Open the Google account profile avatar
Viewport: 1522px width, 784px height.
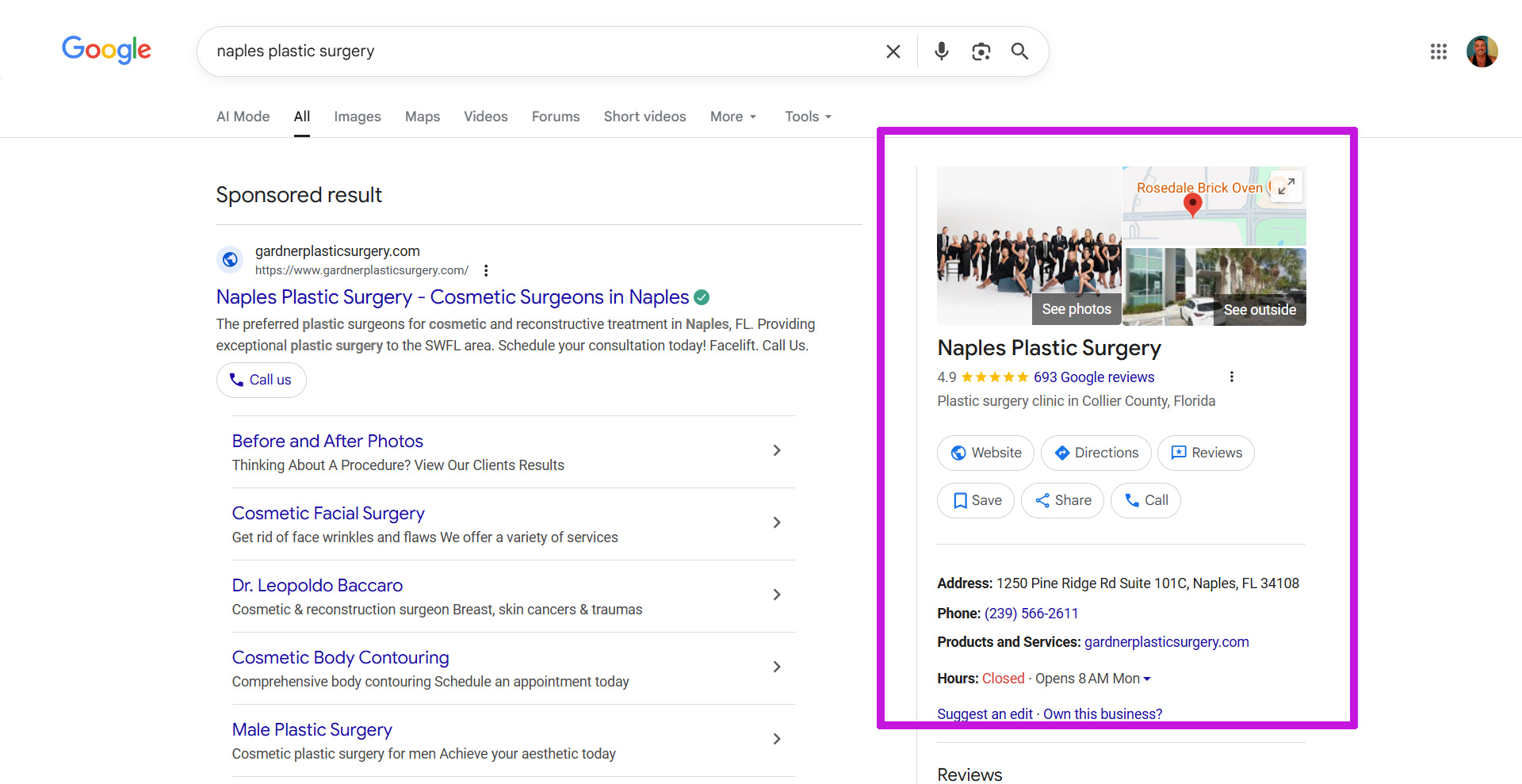pyautogui.click(x=1481, y=52)
